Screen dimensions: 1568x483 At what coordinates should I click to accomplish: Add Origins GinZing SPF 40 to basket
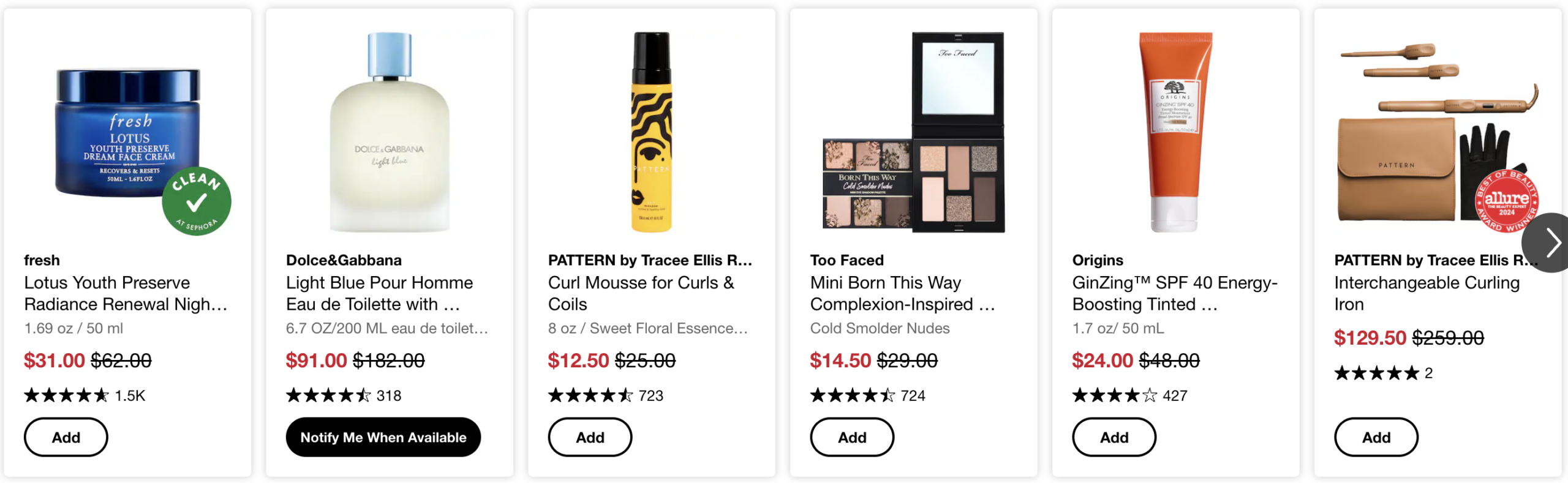[1114, 437]
